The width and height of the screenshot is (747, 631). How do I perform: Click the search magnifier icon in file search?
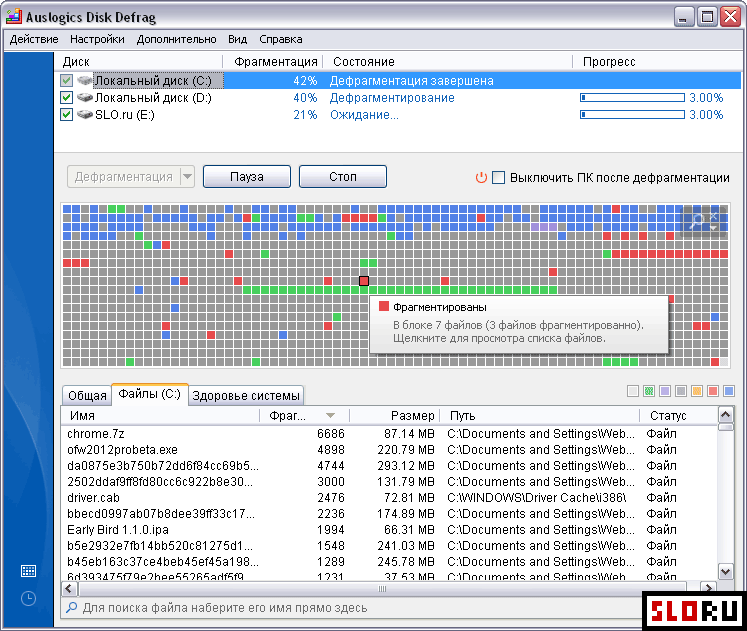tap(71, 608)
